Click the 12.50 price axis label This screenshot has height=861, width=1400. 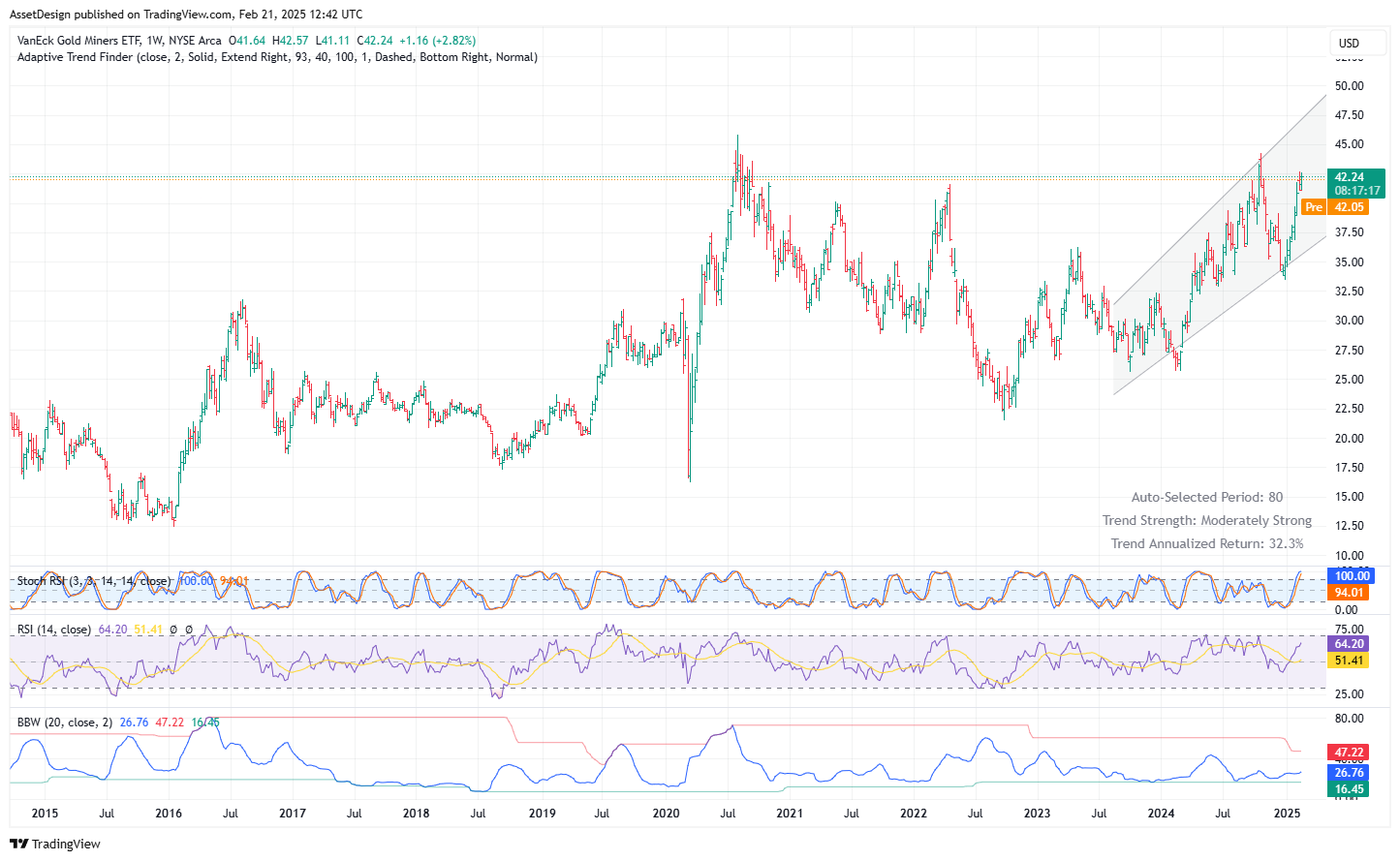click(x=1349, y=526)
